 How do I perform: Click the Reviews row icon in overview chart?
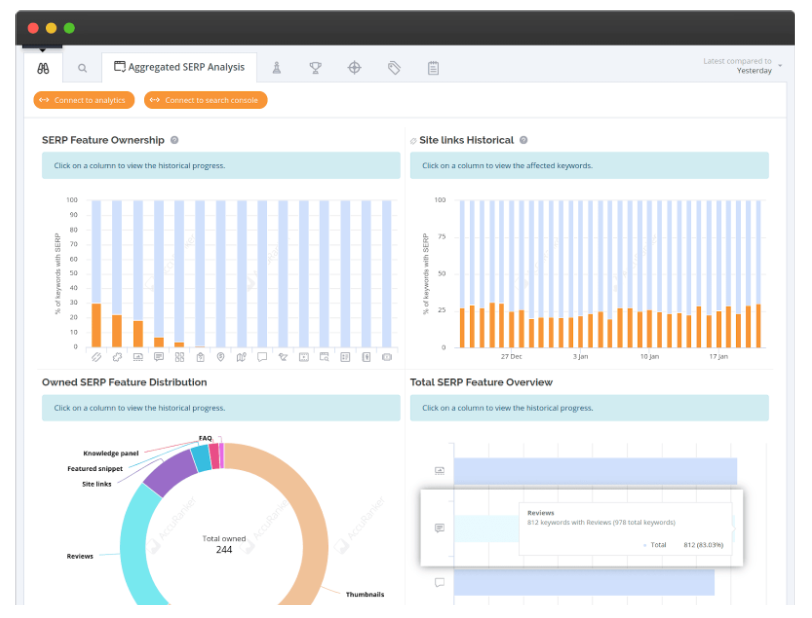440,528
